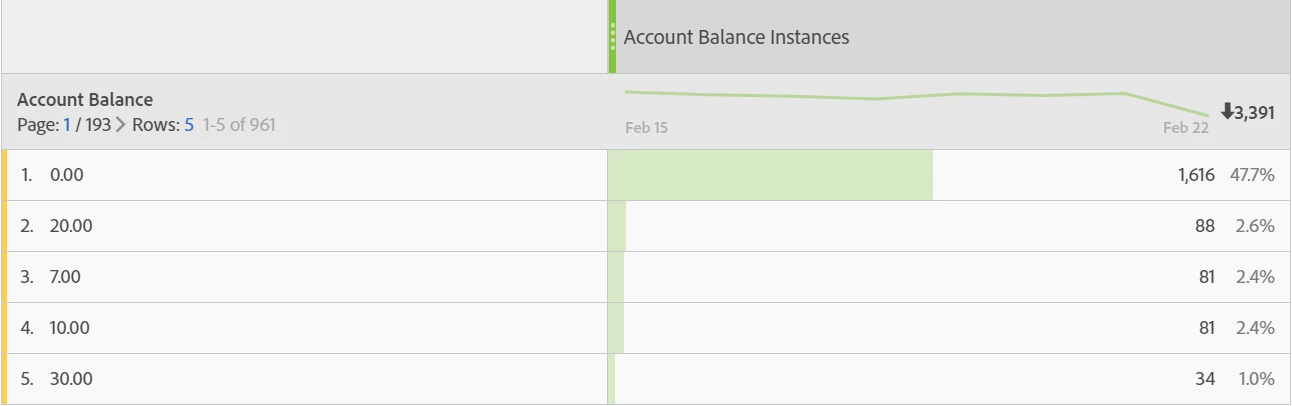This screenshot has height=406, width=1292.
Task: Click the green column drag handle dots
Action: click(612, 37)
